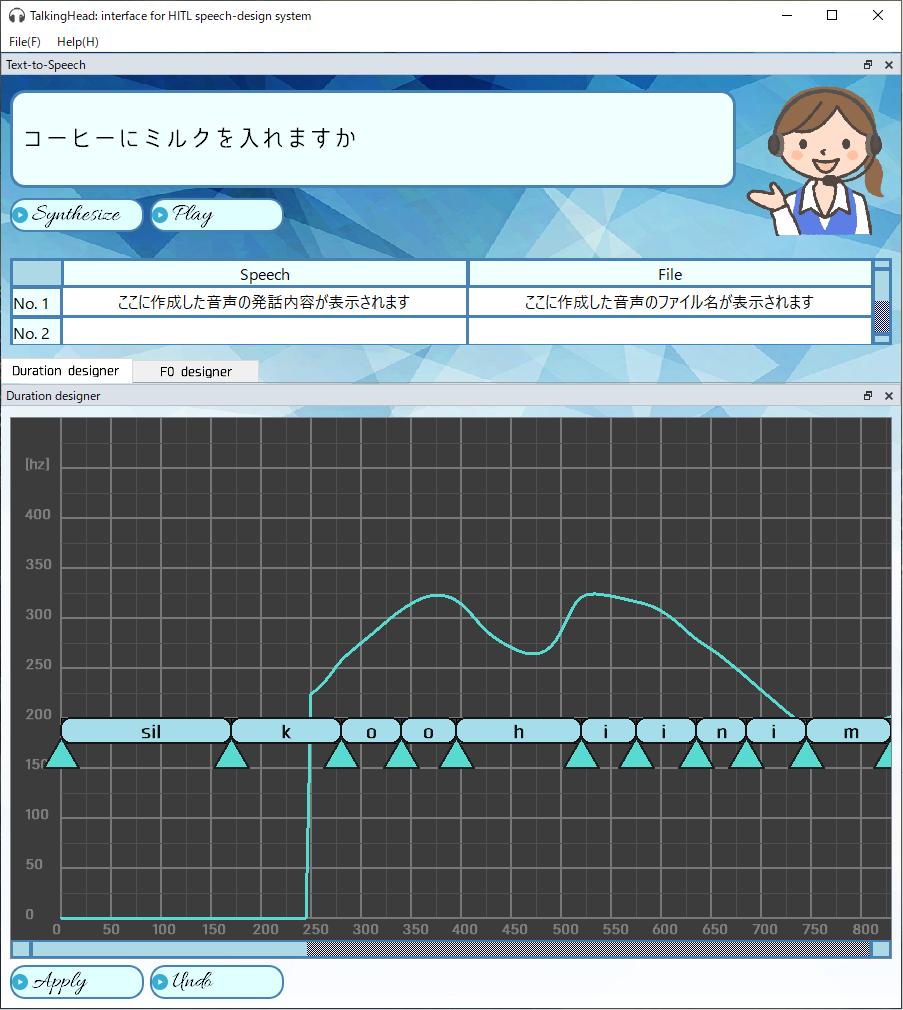
Task: Click the speech table scrollbar down button
Action: coord(882,339)
